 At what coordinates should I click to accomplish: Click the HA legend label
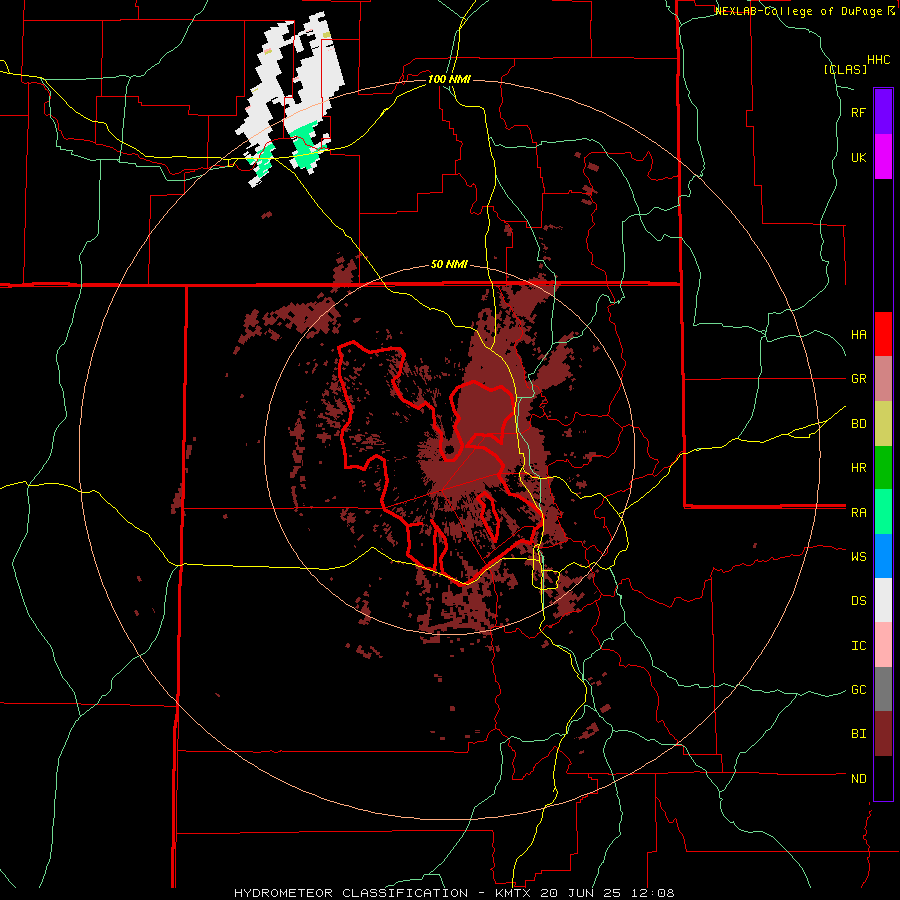tap(858, 335)
